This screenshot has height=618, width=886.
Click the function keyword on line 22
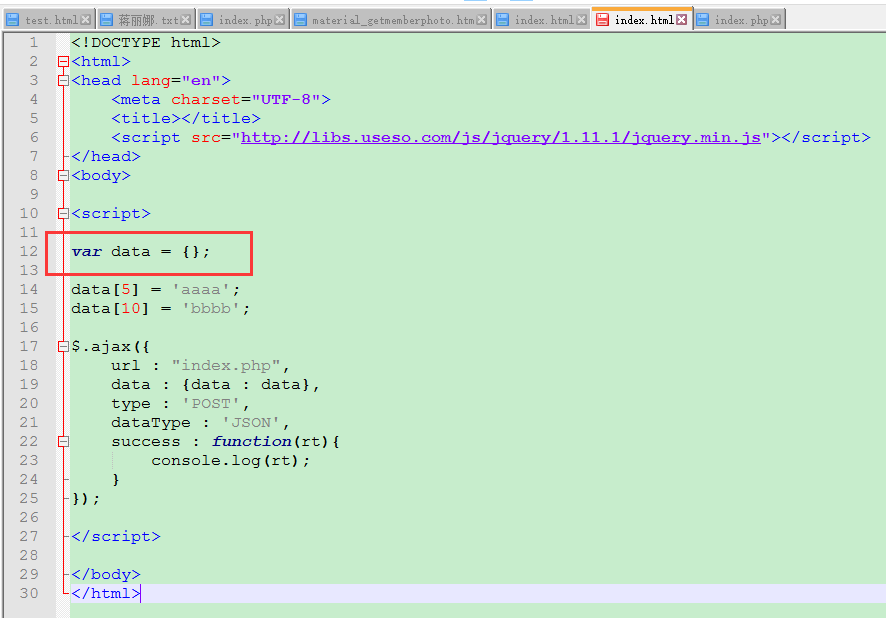[x=251, y=442]
